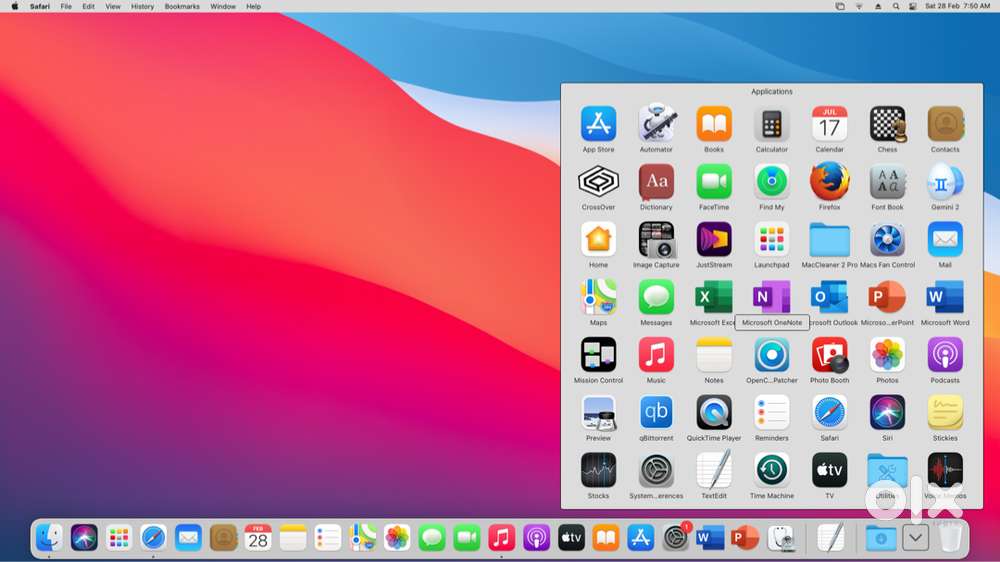The image size is (1000, 562).
Task: Open the CrossOver app
Action: tap(598, 182)
